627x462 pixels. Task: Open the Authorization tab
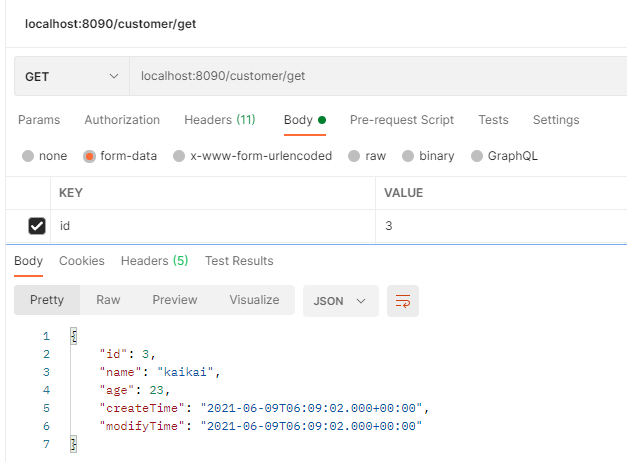click(122, 120)
